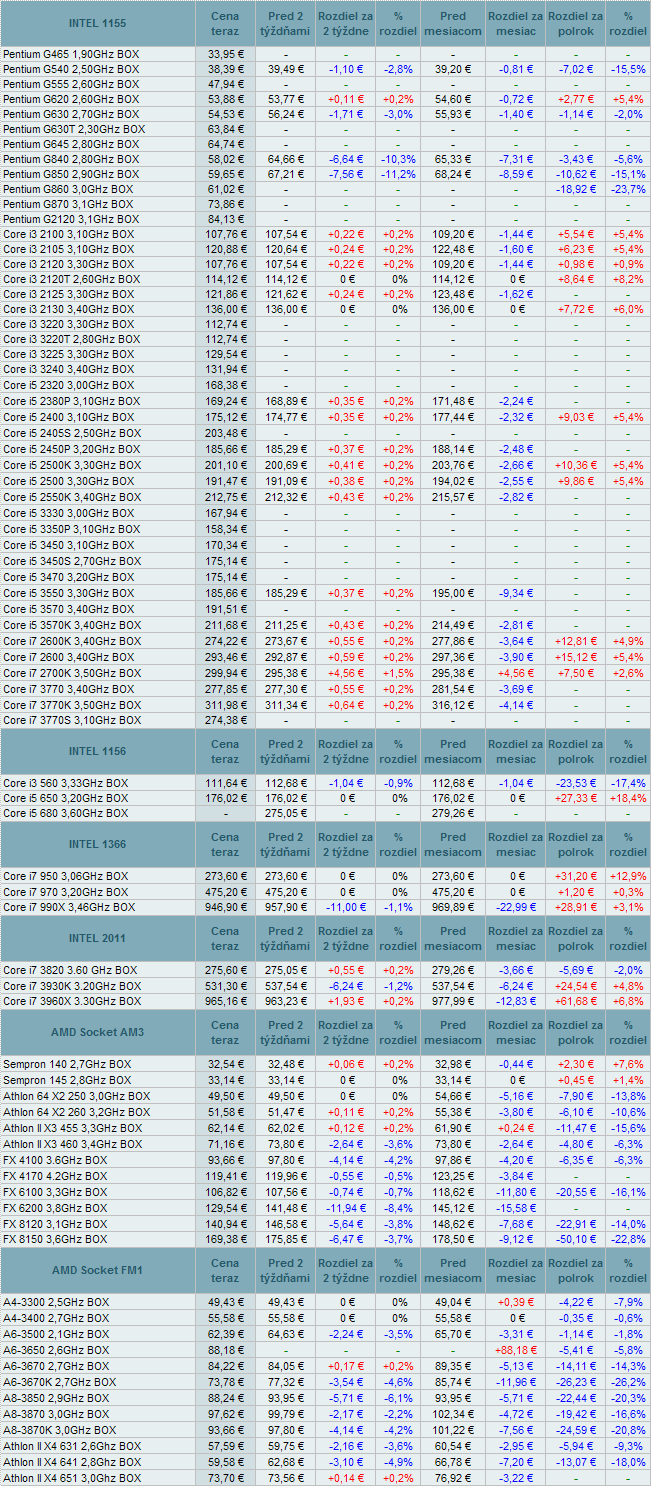651x1486 pixels.
Task: Click the +1,20 € value for Core i7 970
Action: click(x=575, y=891)
